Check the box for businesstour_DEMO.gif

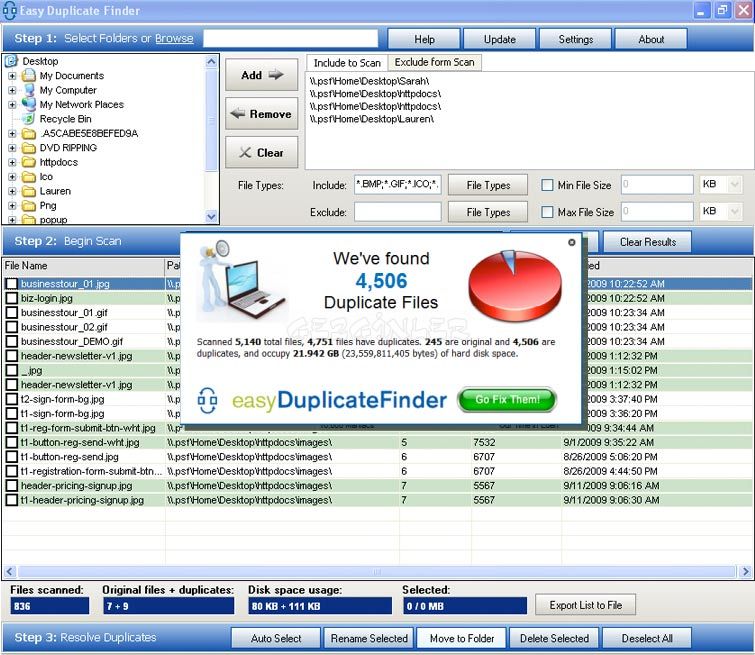pyautogui.click(x=12, y=341)
